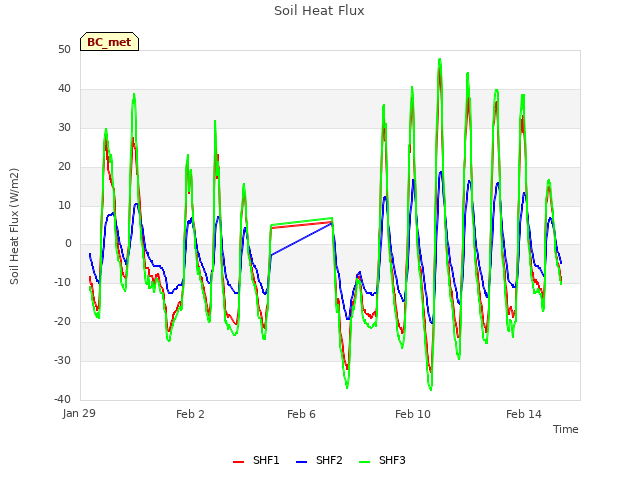Click the 50 y-axis tick label
Screen dimensions: 640x480
coord(64,50)
